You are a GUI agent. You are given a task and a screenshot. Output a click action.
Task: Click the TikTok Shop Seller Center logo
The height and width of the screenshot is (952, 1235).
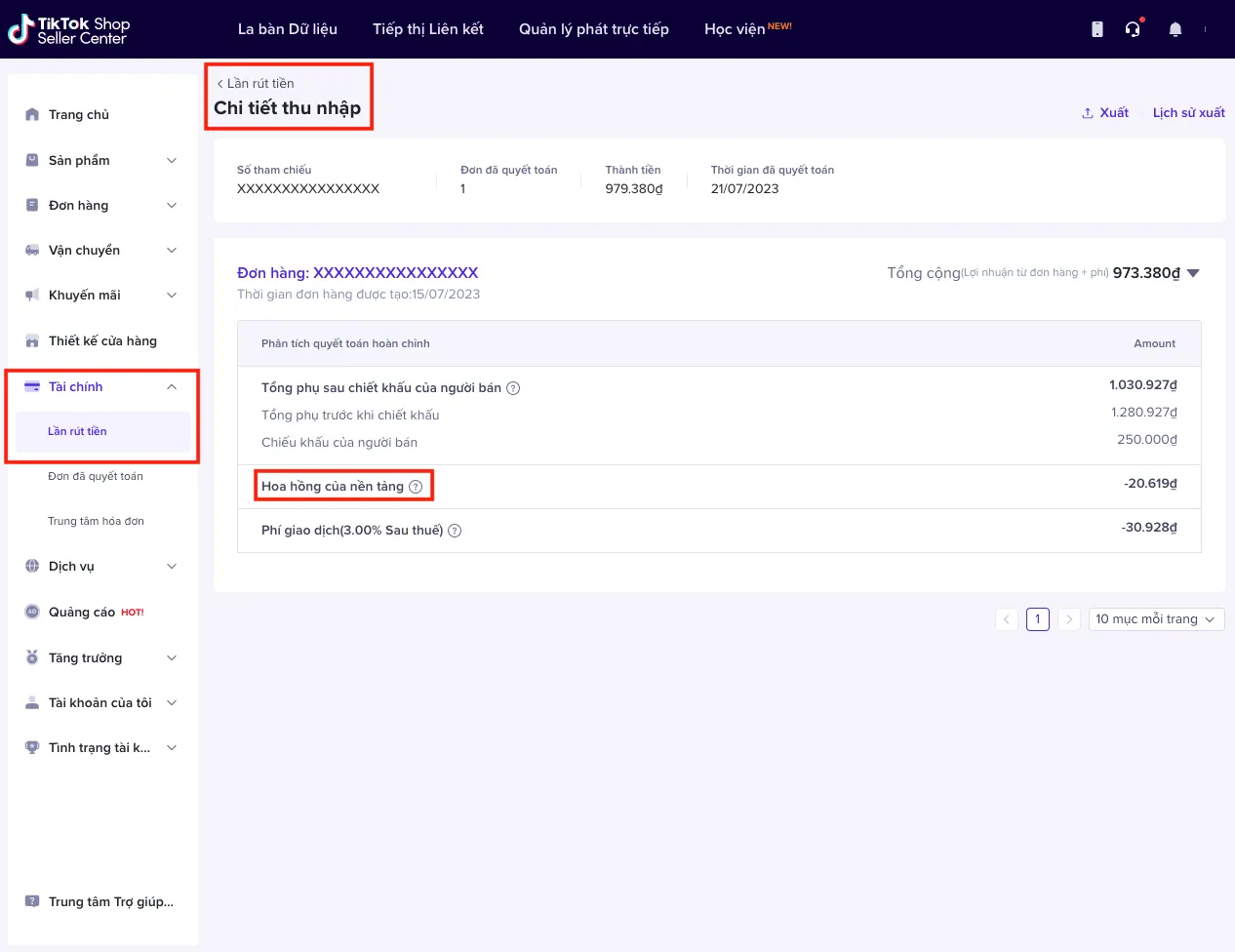coord(68,30)
